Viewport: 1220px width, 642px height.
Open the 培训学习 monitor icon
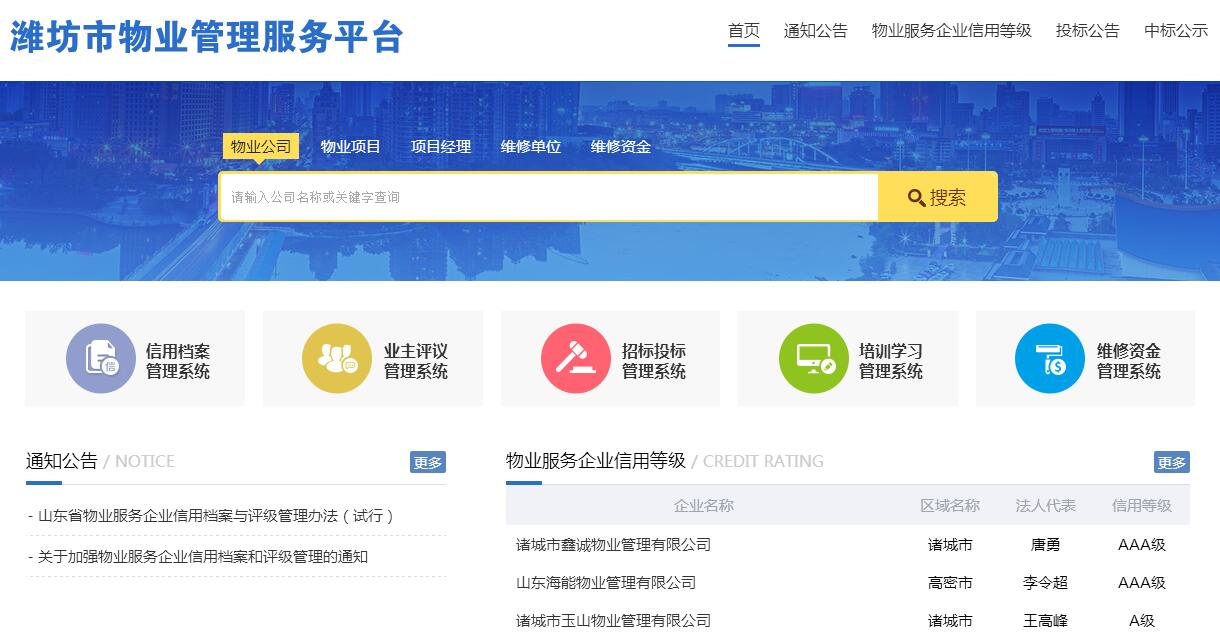pyautogui.click(x=813, y=359)
